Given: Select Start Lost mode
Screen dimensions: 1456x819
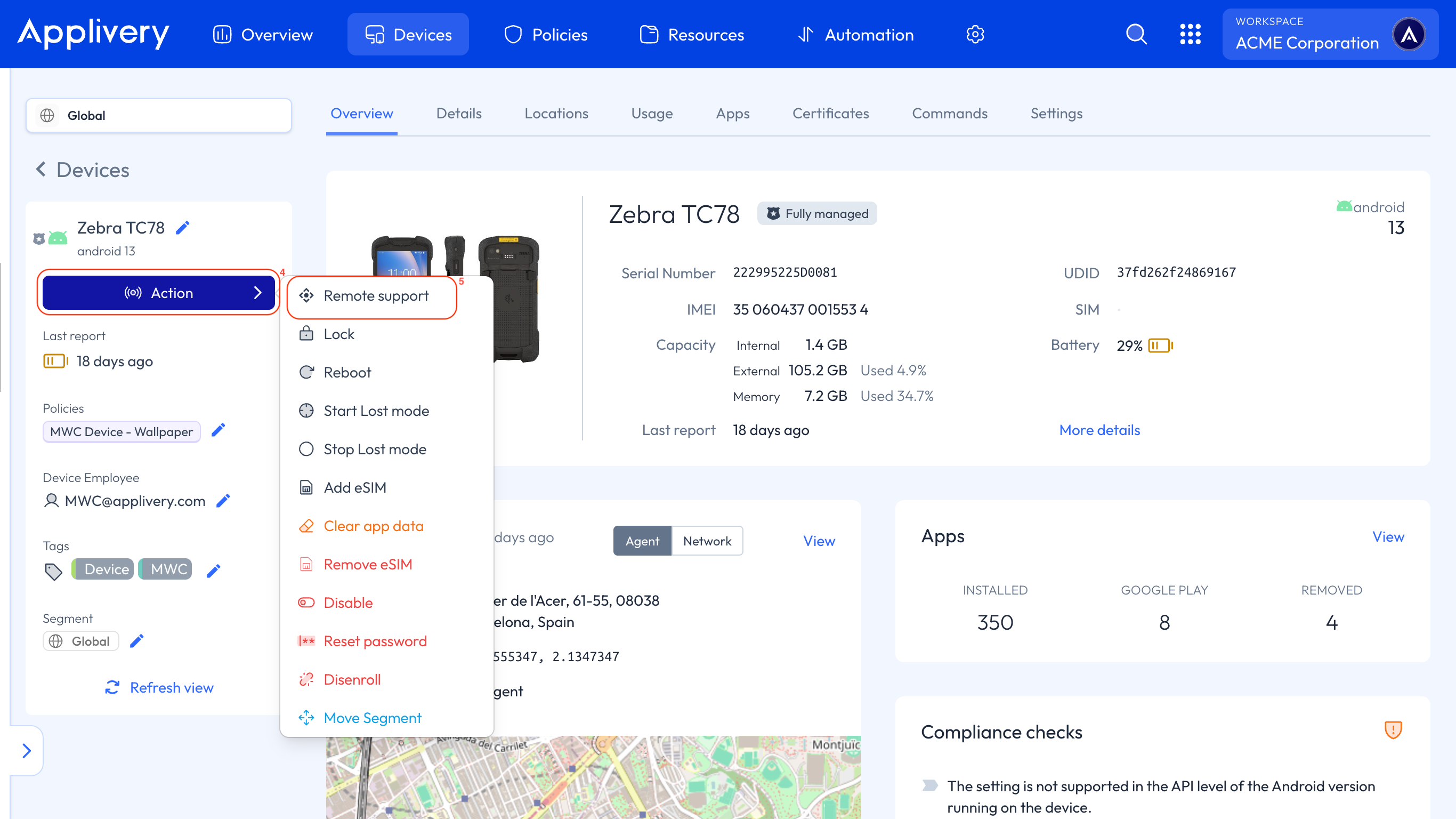Looking at the screenshot, I should [x=376, y=411].
